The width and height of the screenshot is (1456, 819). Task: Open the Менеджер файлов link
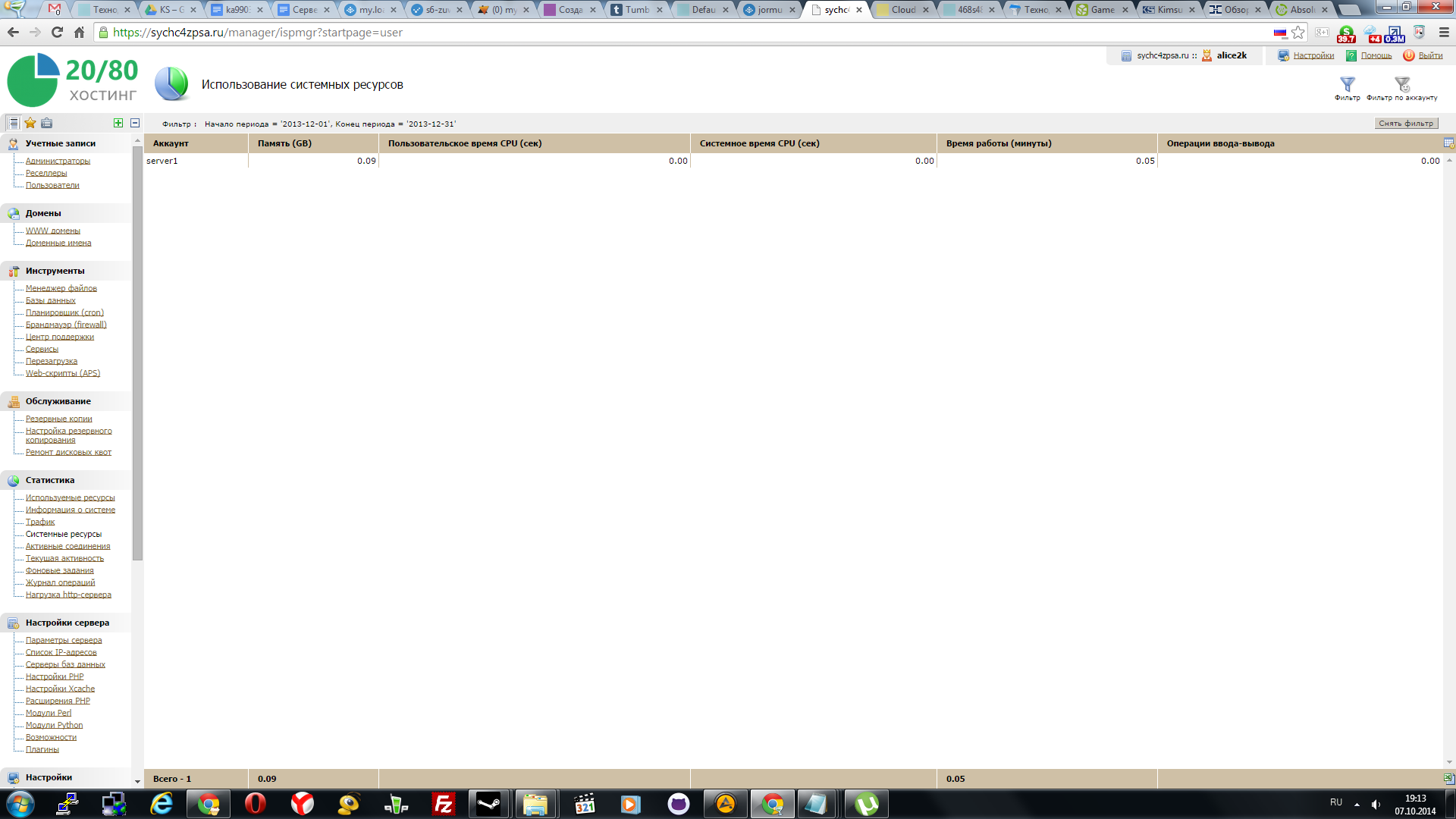pyautogui.click(x=61, y=288)
